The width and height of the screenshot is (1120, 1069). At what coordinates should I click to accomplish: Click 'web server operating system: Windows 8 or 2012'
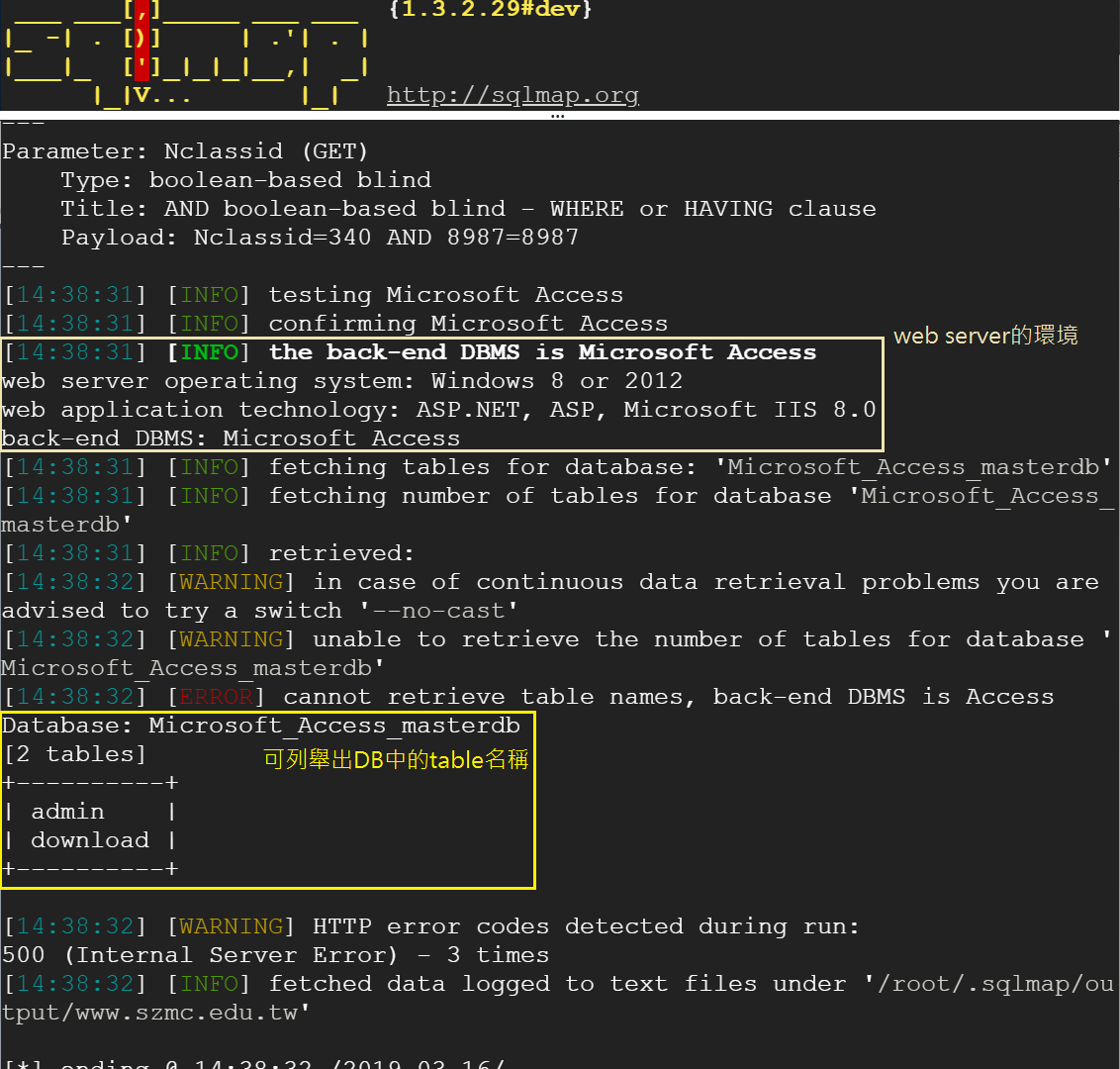pyautogui.click(x=342, y=381)
